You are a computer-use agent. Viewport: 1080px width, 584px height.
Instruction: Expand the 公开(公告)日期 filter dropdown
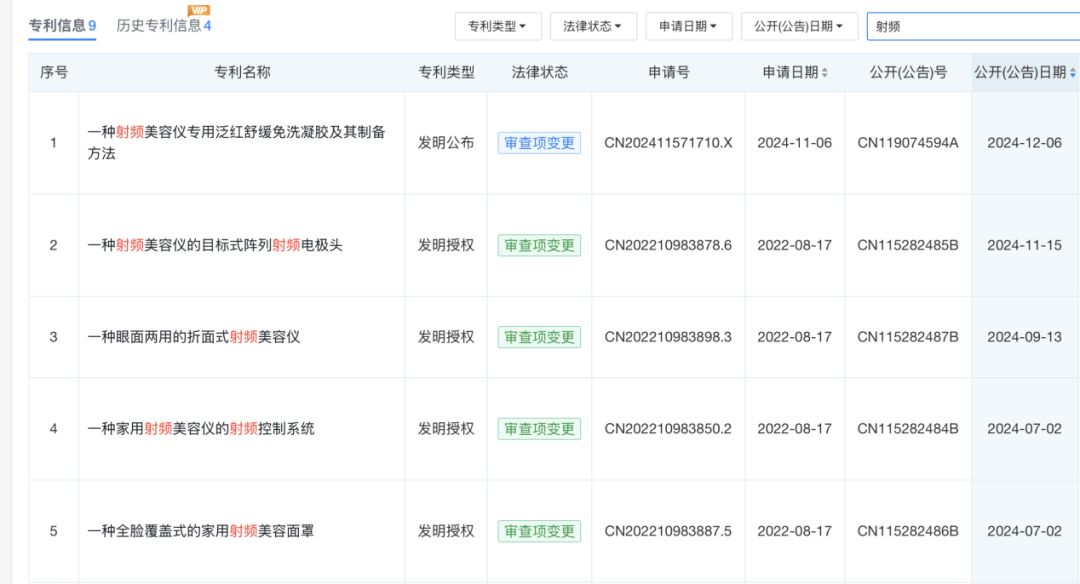point(798,26)
